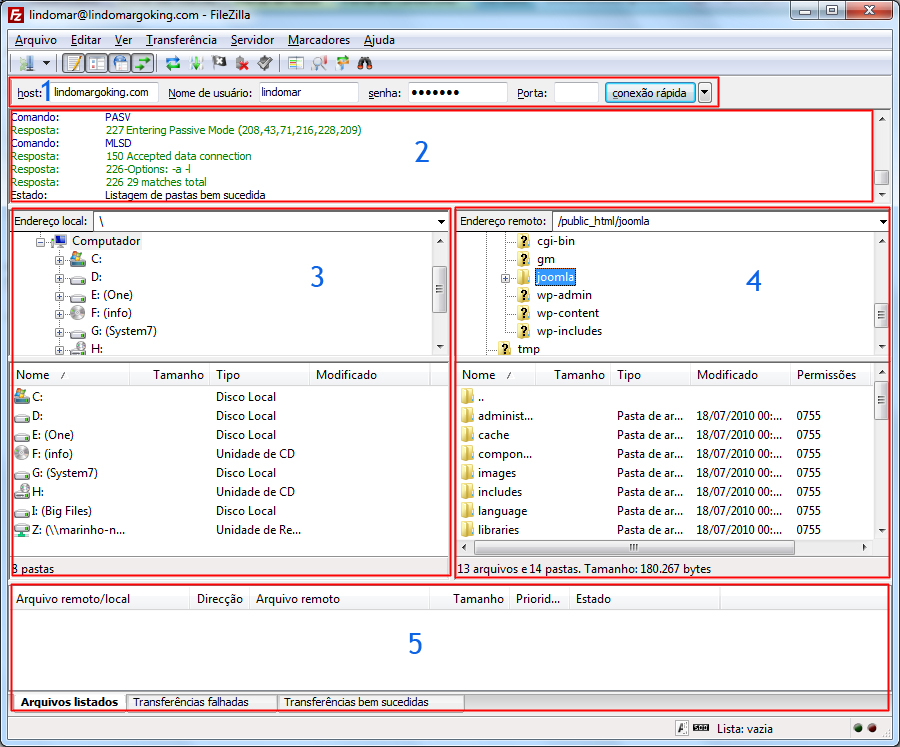Open the Transferência menu
The height and width of the screenshot is (747, 900).
(181, 40)
